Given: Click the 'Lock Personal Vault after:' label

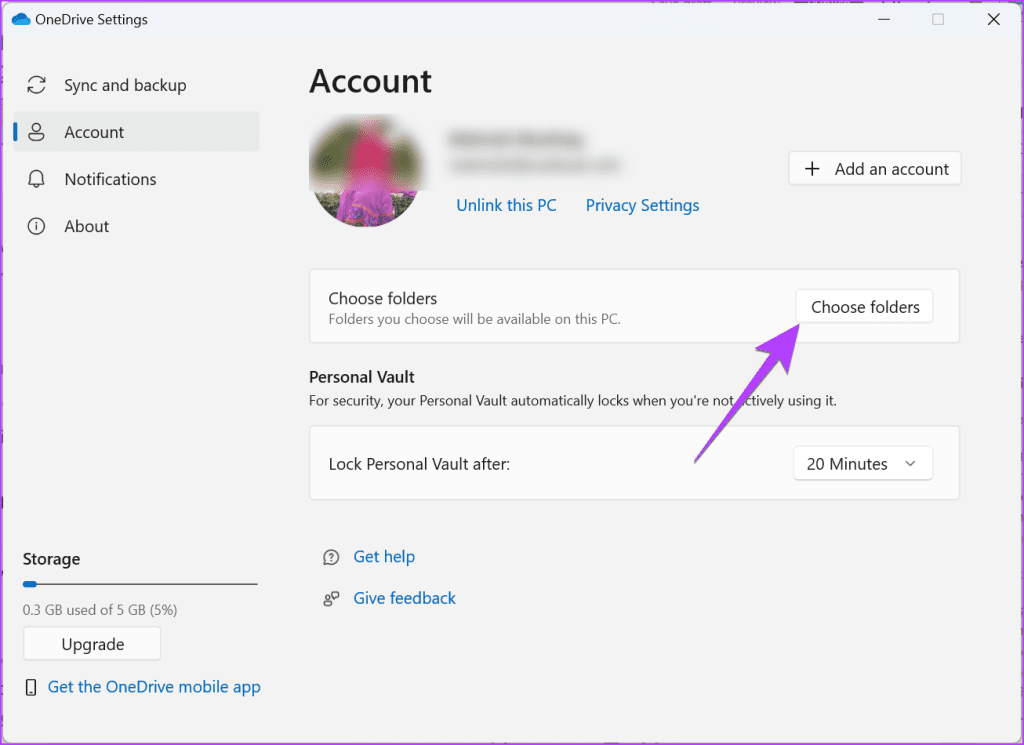Looking at the screenshot, I should point(419,464).
